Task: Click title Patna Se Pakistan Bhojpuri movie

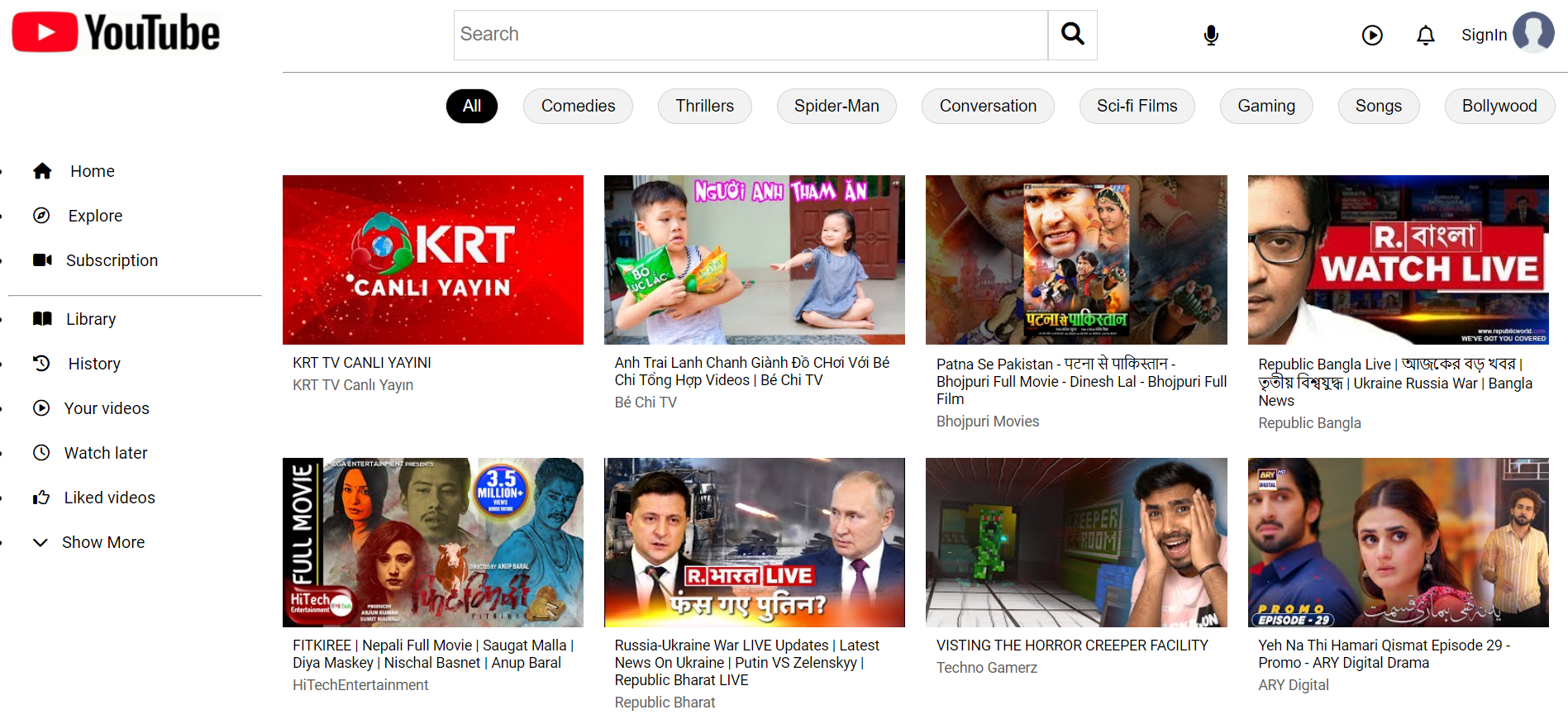Action: point(1081,381)
